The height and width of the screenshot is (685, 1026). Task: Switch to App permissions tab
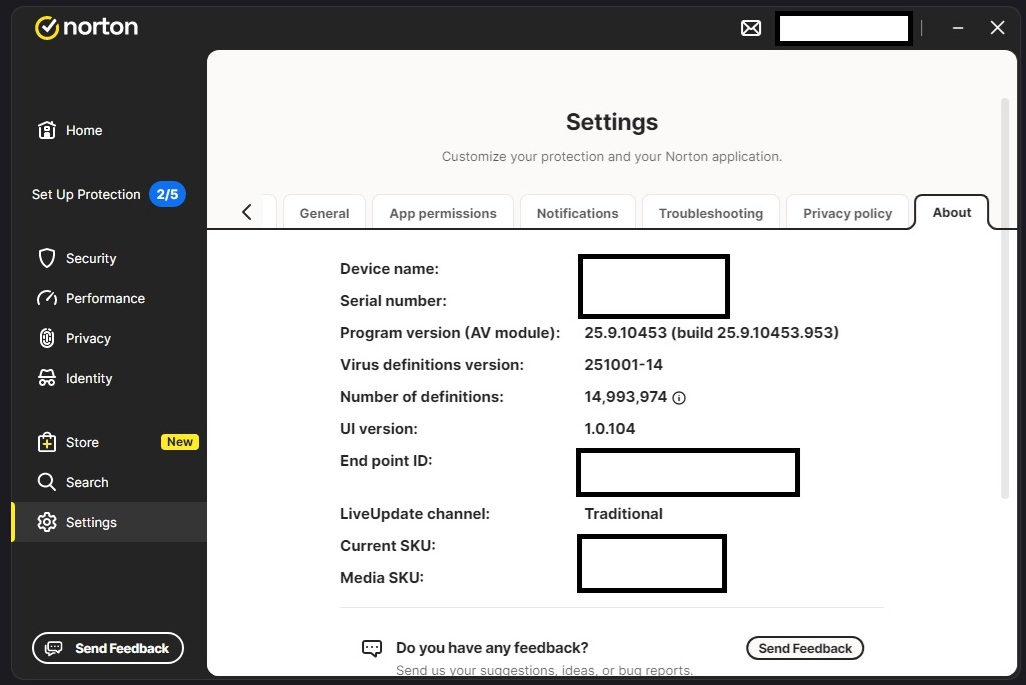pos(442,213)
